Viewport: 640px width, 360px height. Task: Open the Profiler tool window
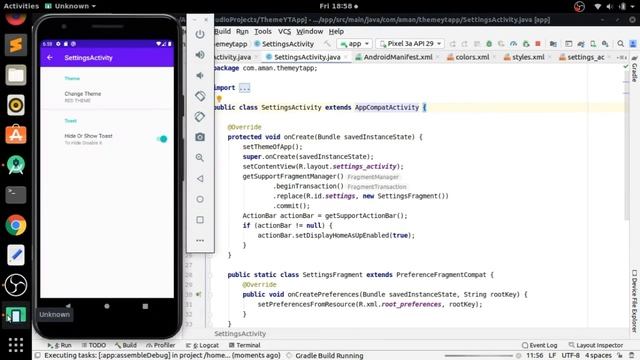coord(160,345)
